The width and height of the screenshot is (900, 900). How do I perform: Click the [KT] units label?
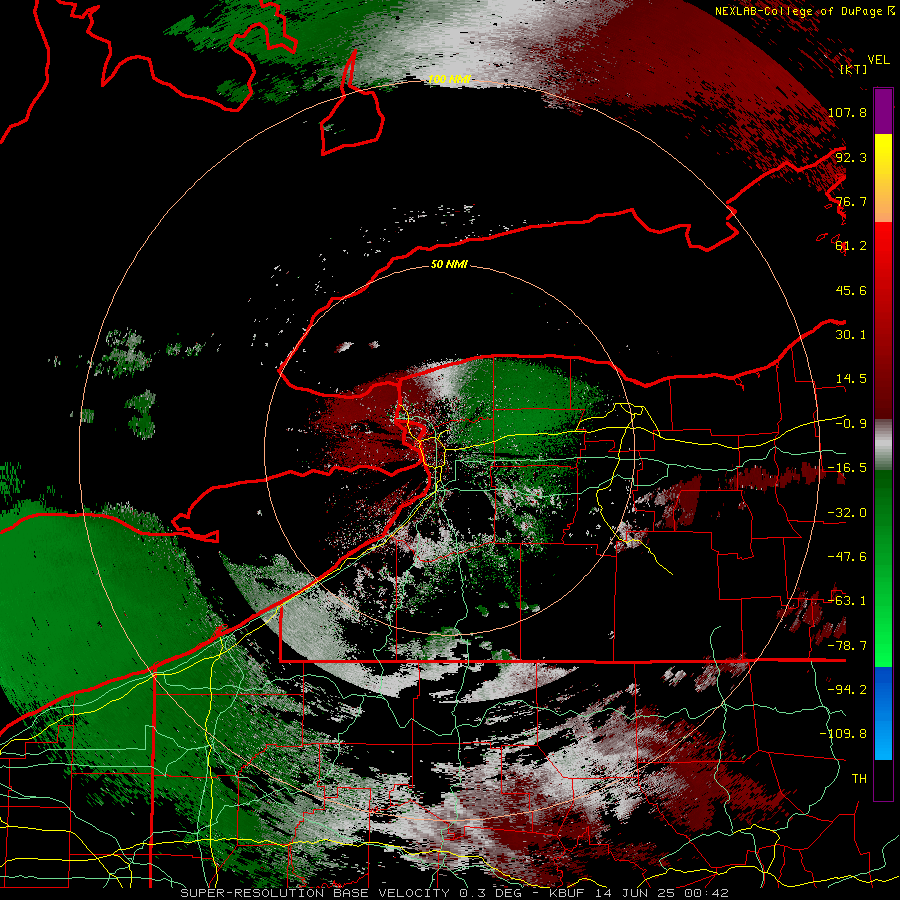853,69
